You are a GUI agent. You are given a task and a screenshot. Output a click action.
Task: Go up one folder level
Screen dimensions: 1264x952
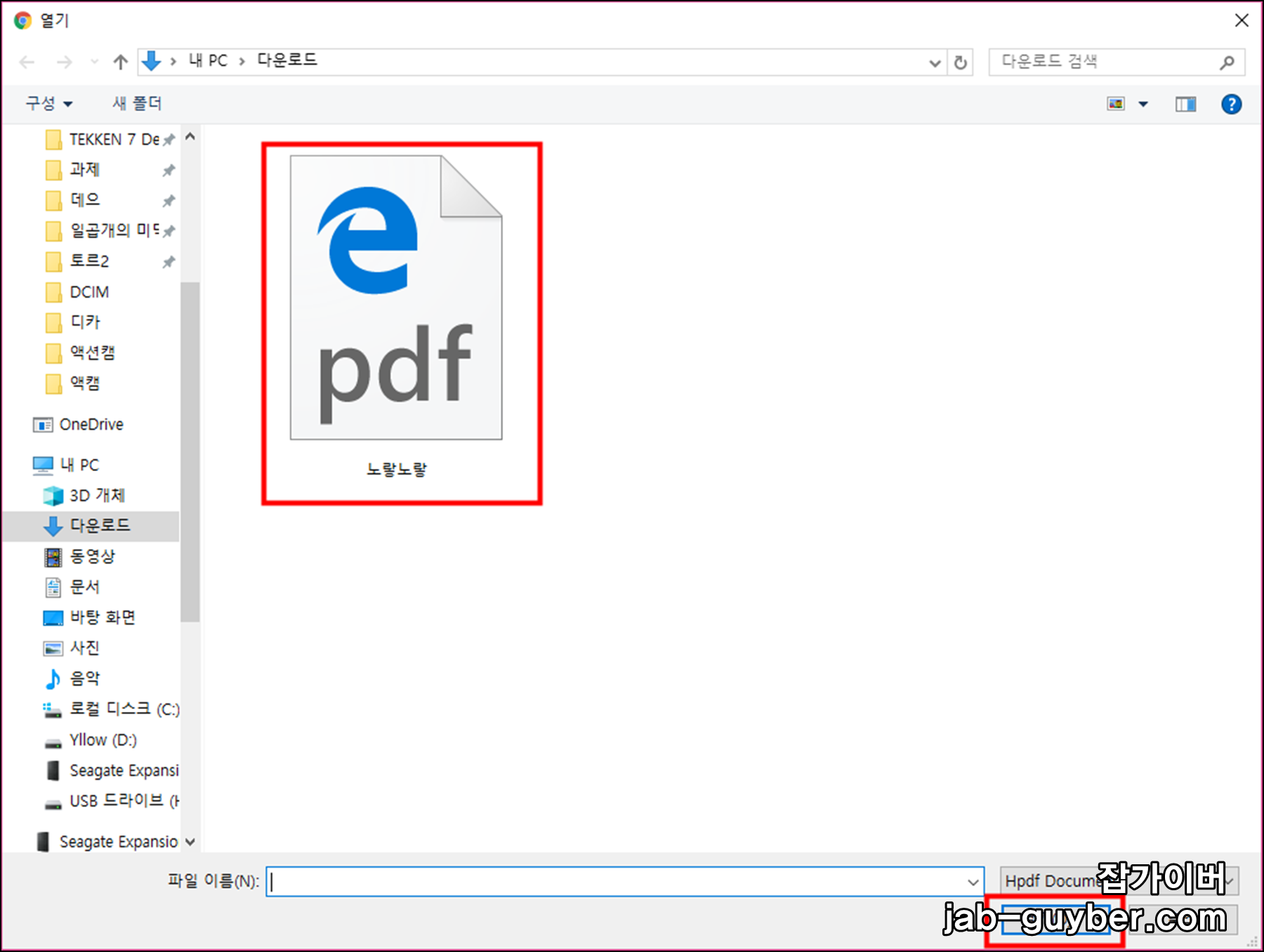coord(121,62)
